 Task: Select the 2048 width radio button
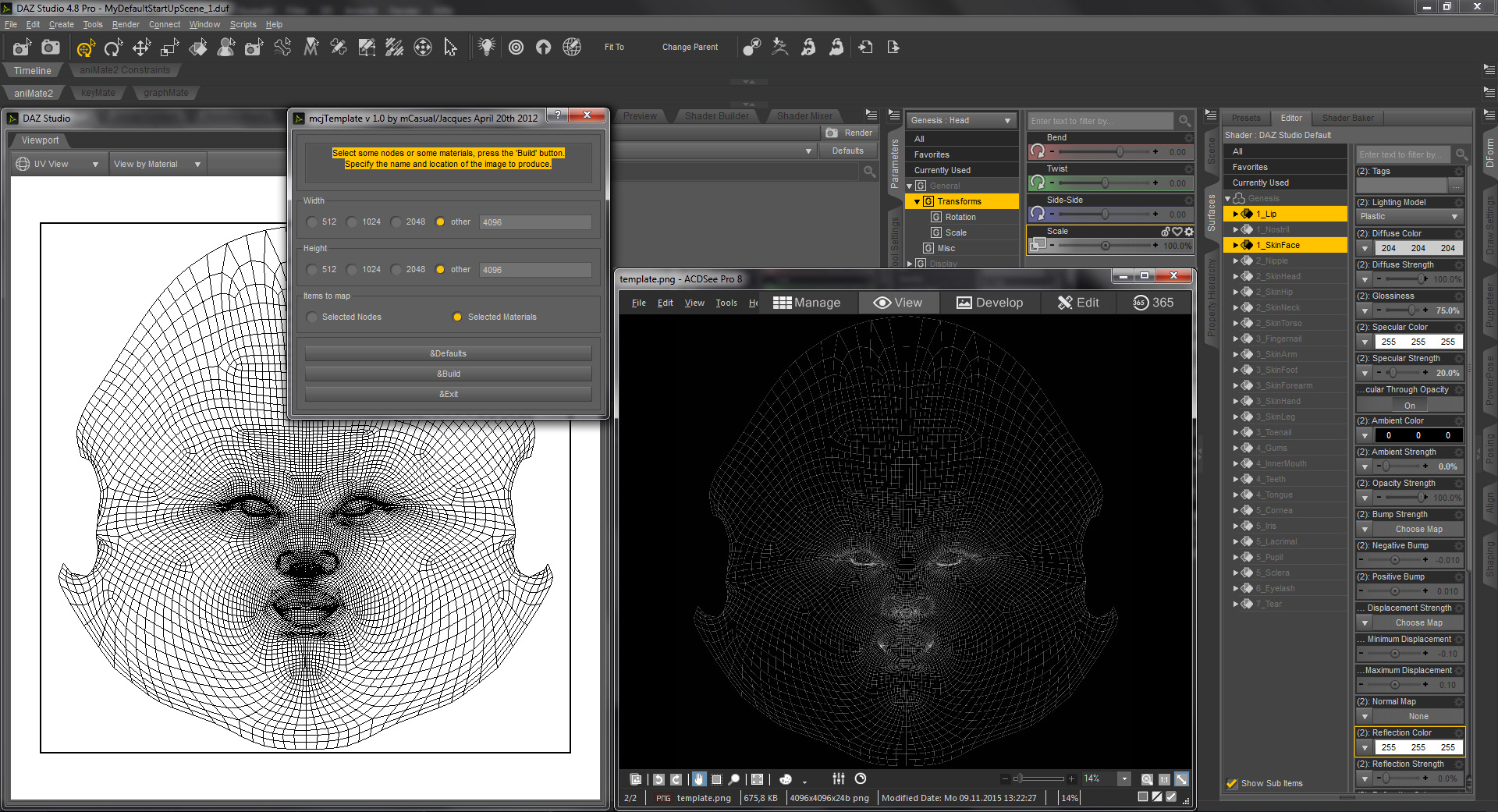tap(397, 222)
